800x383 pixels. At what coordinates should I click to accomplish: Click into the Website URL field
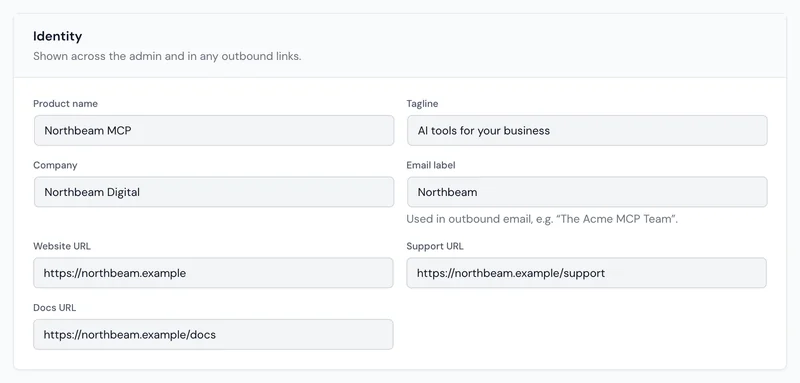click(x=213, y=273)
